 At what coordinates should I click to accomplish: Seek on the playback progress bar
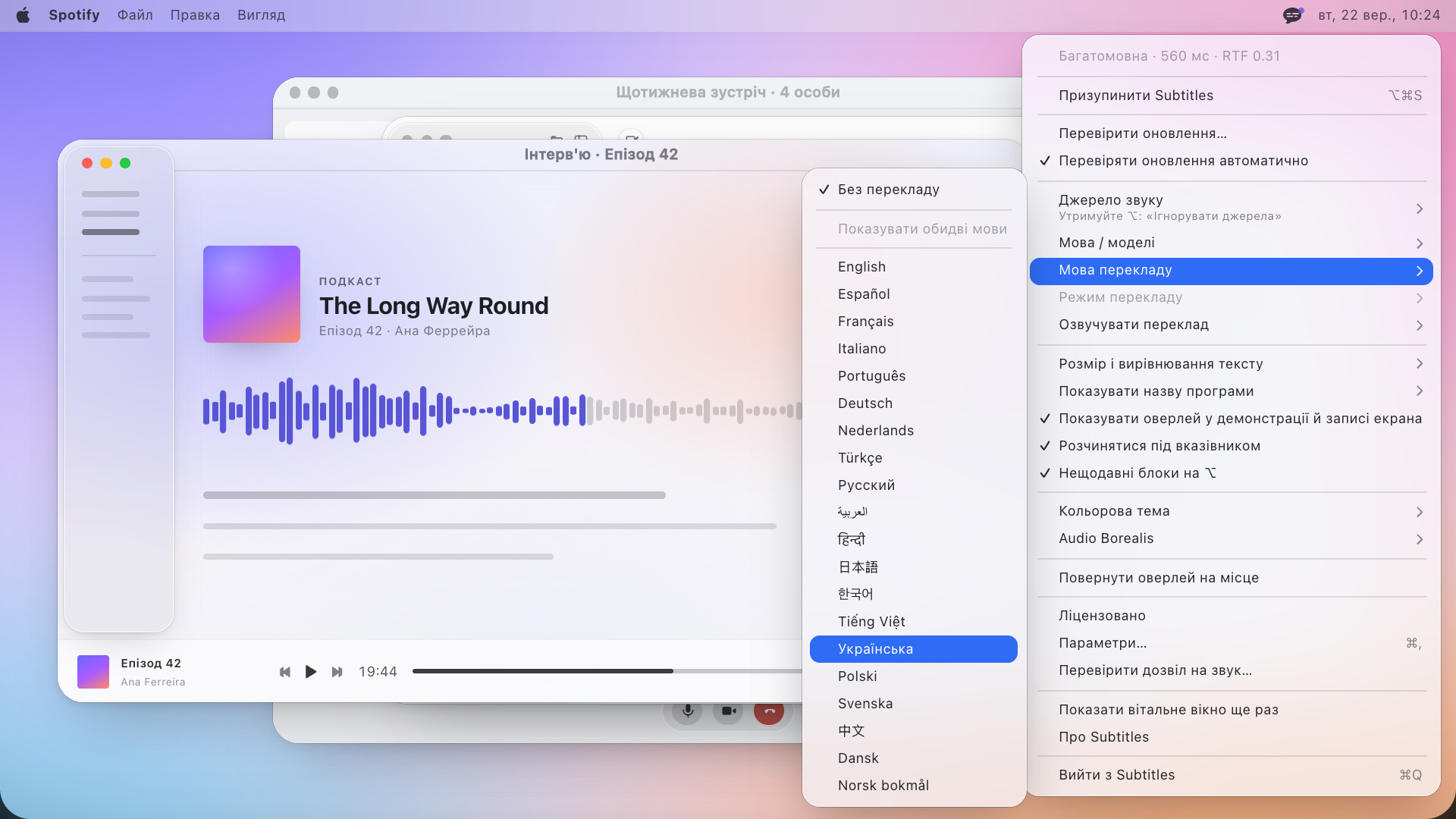607,671
